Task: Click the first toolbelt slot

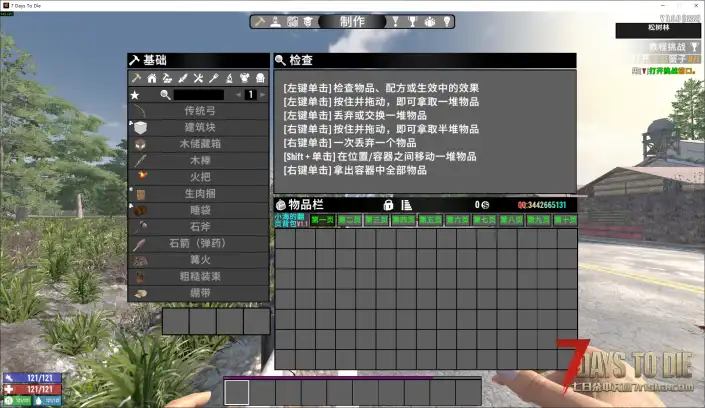Action: [x=236, y=392]
